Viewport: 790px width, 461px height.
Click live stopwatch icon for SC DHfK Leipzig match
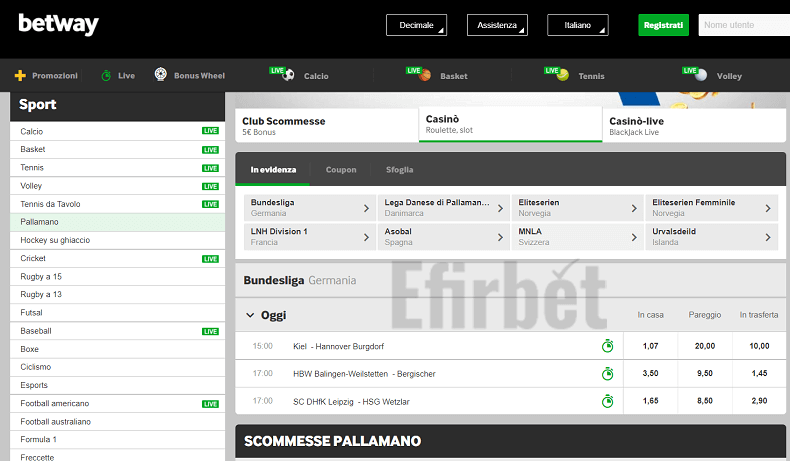[608, 401]
